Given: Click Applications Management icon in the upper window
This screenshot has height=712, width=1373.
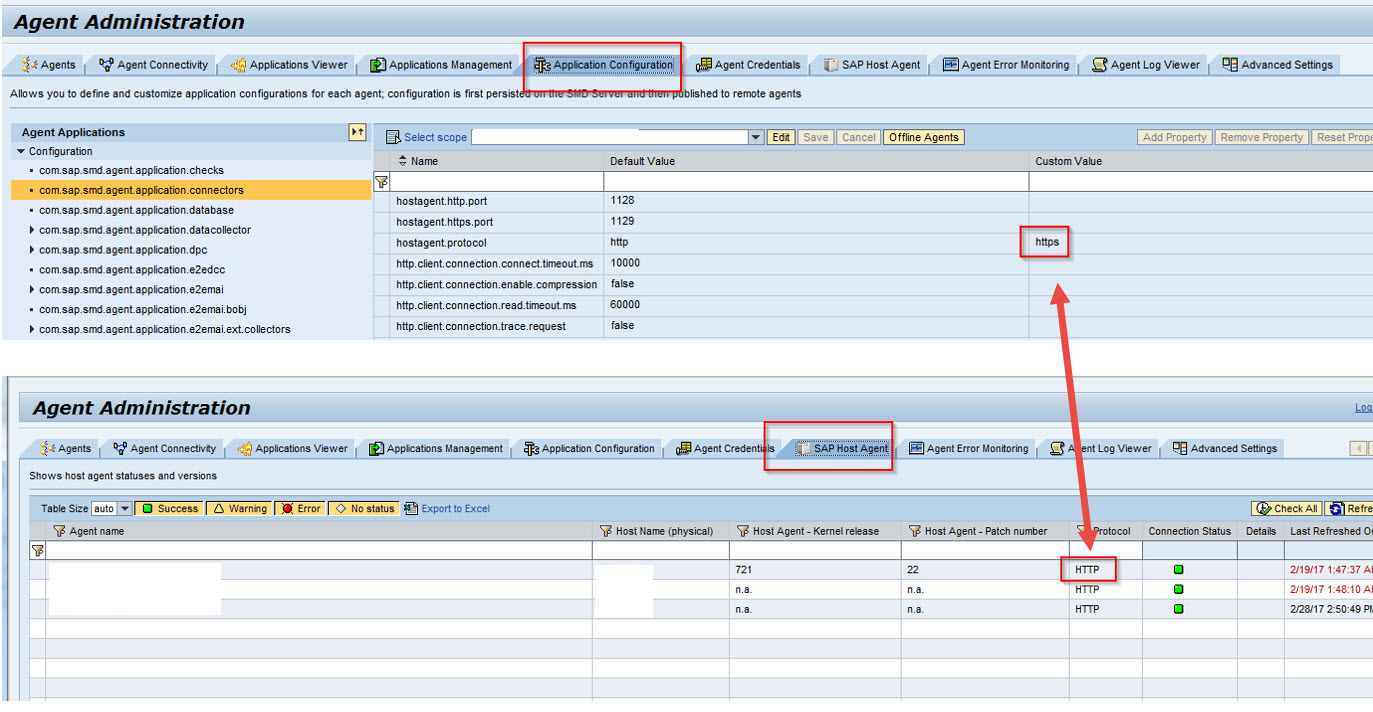Looking at the screenshot, I should 378,65.
